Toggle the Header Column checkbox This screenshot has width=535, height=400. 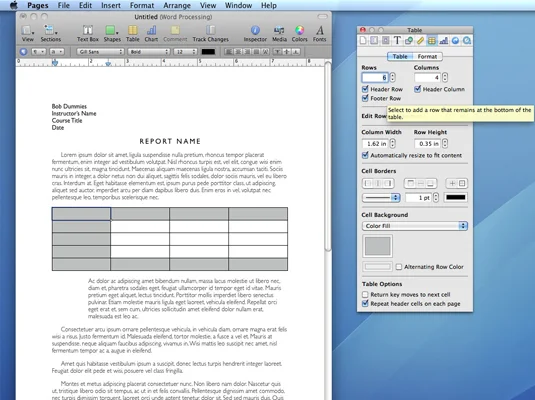[x=418, y=89]
